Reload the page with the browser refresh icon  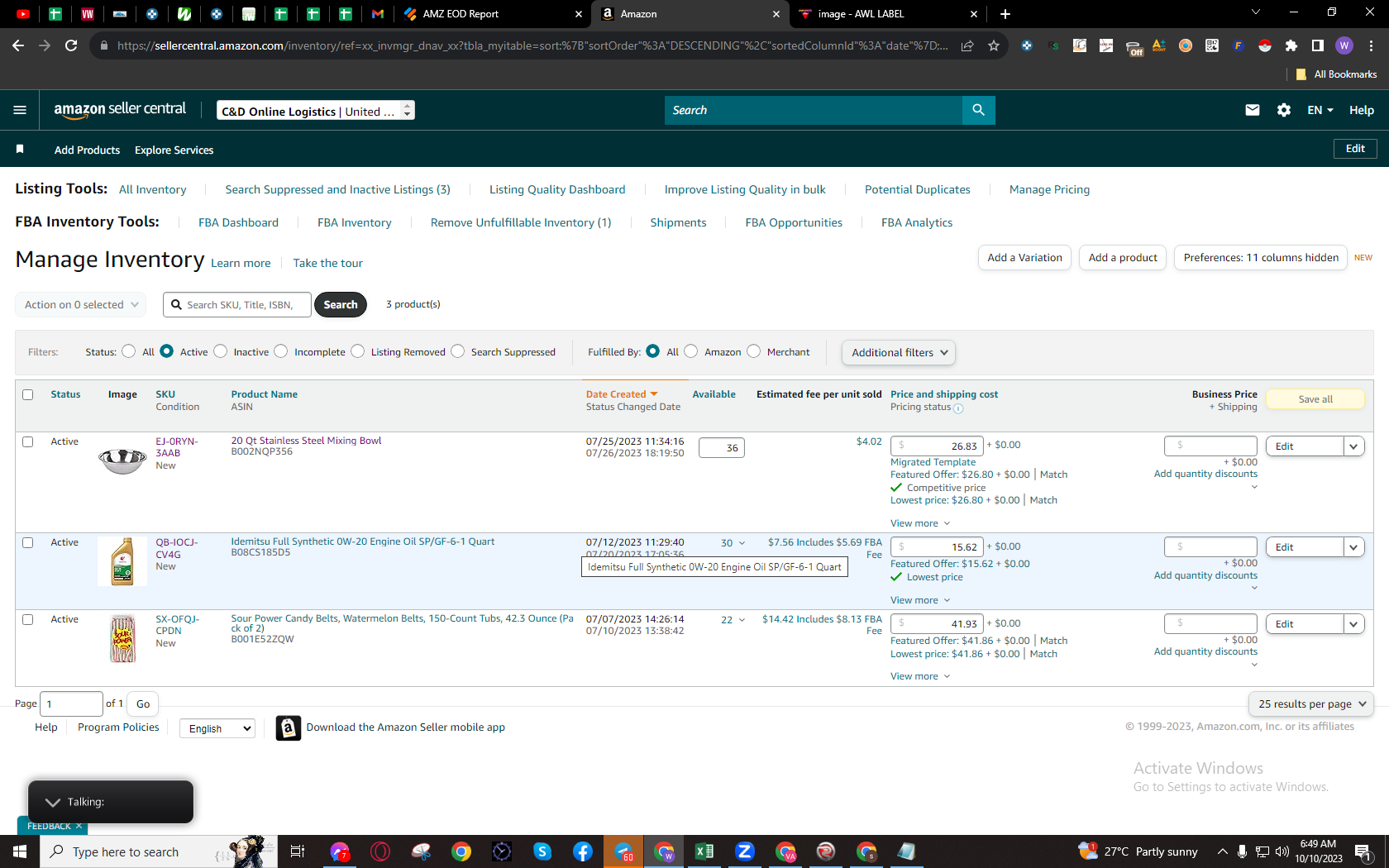(x=71, y=45)
